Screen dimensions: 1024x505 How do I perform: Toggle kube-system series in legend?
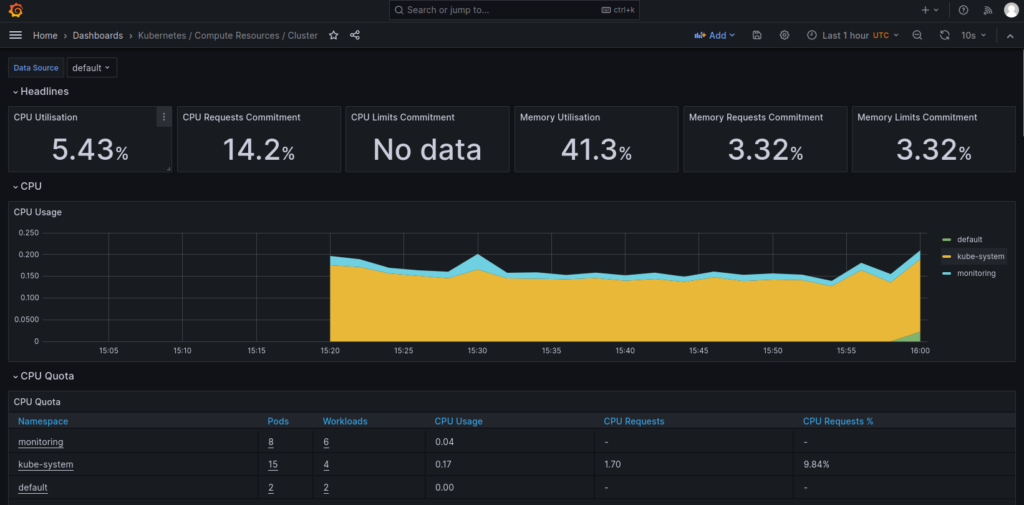pyautogui.click(x=979, y=256)
